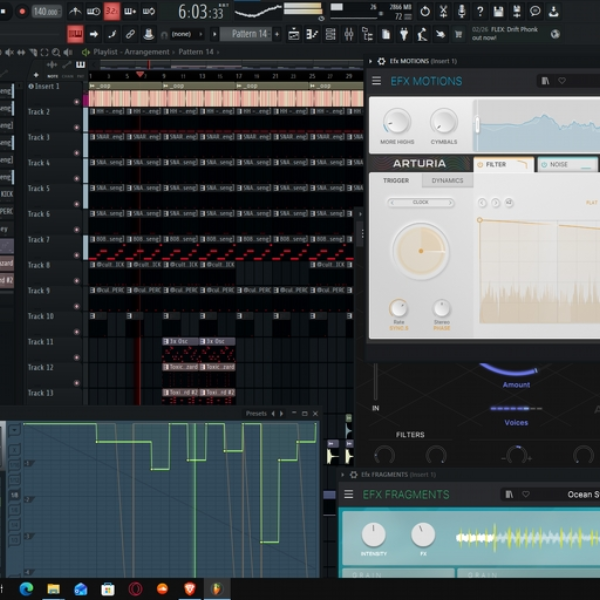Screen dimensions: 600x600
Task: Open the mixer view icon
Action: tap(349, 34)
